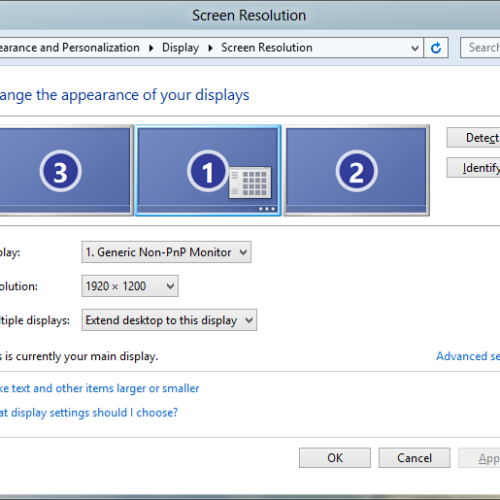Click the Identify button
500x500 pixels.
[x=473, y=167]
